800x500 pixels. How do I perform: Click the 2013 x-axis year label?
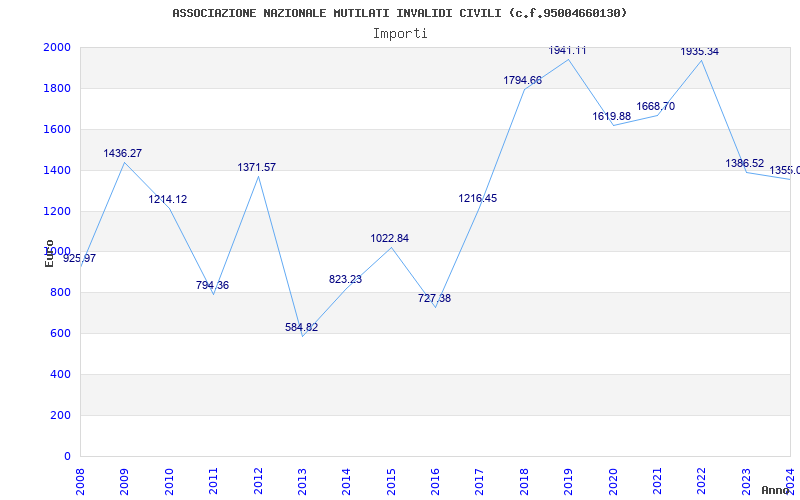pyautogui.click(x=303, y=482)
